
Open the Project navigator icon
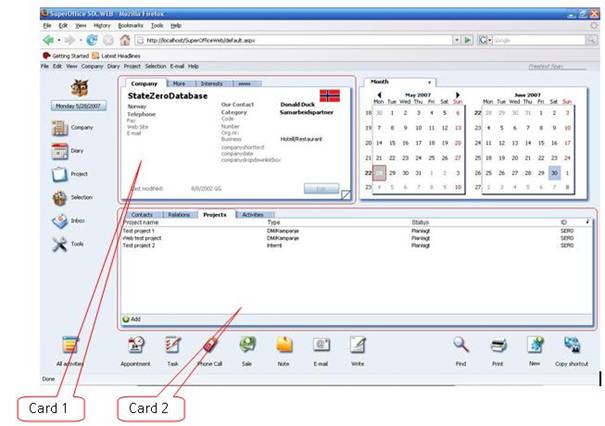[x=60, y=174]
